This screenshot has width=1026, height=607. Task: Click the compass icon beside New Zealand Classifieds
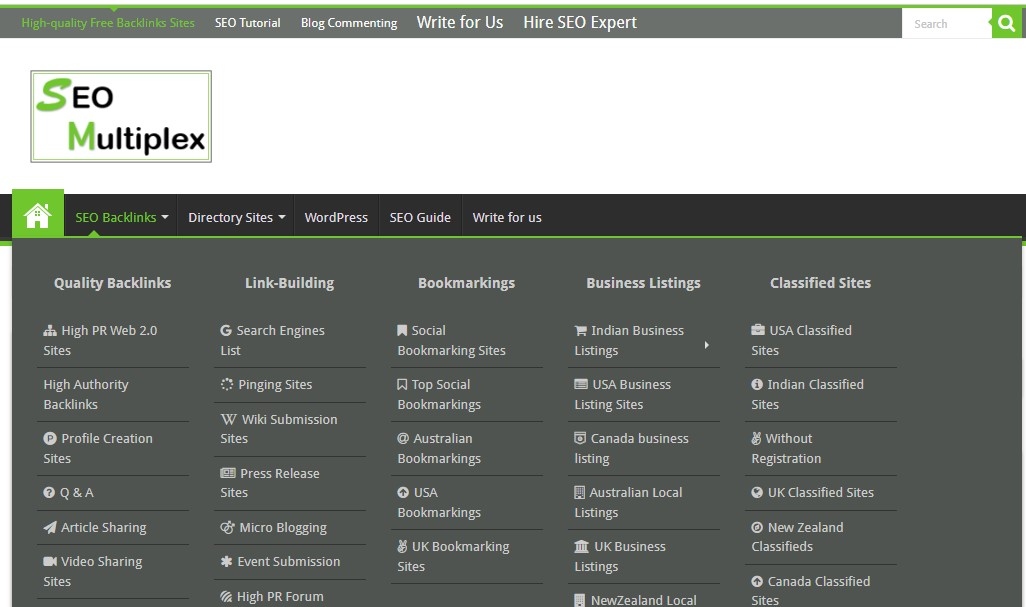click(x=757, y=527)
